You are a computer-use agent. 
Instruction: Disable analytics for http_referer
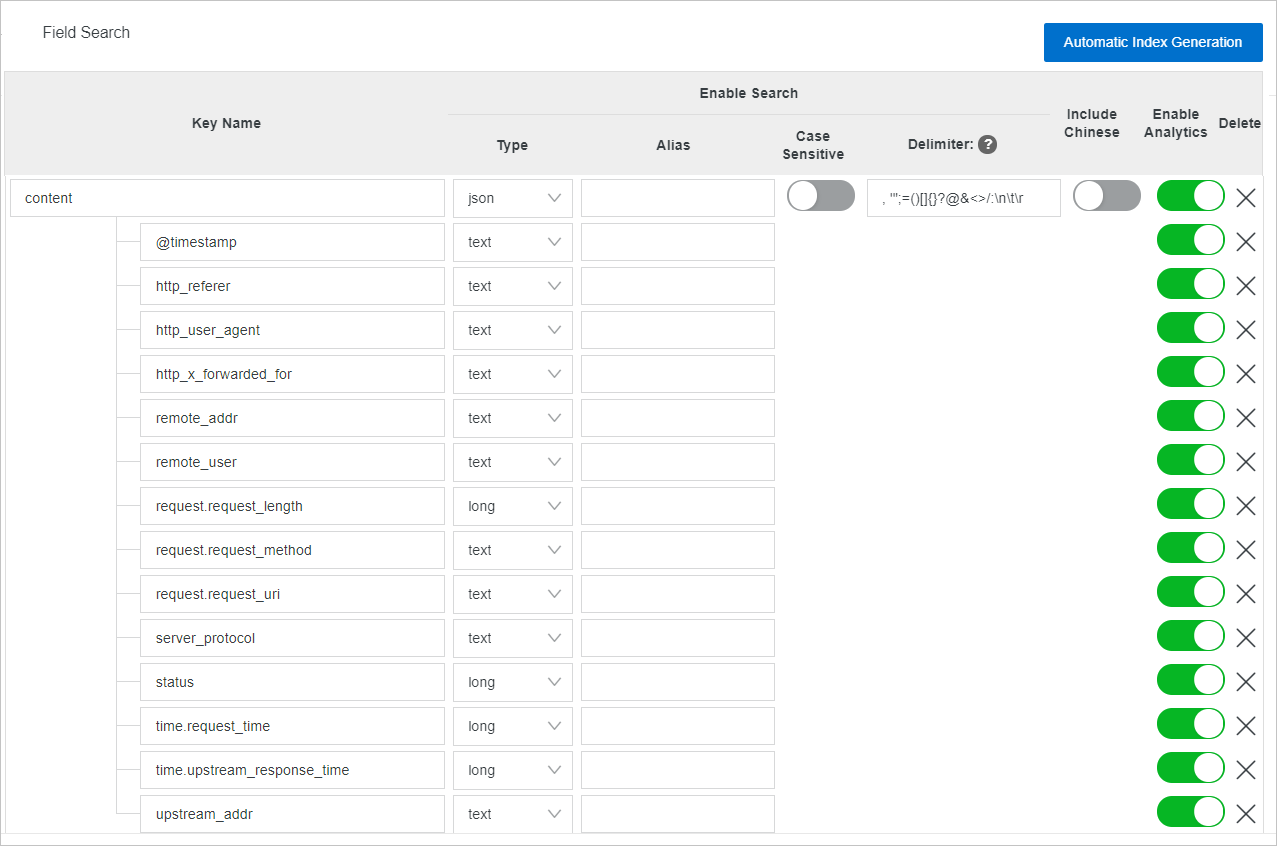(x=1191, y=284)
